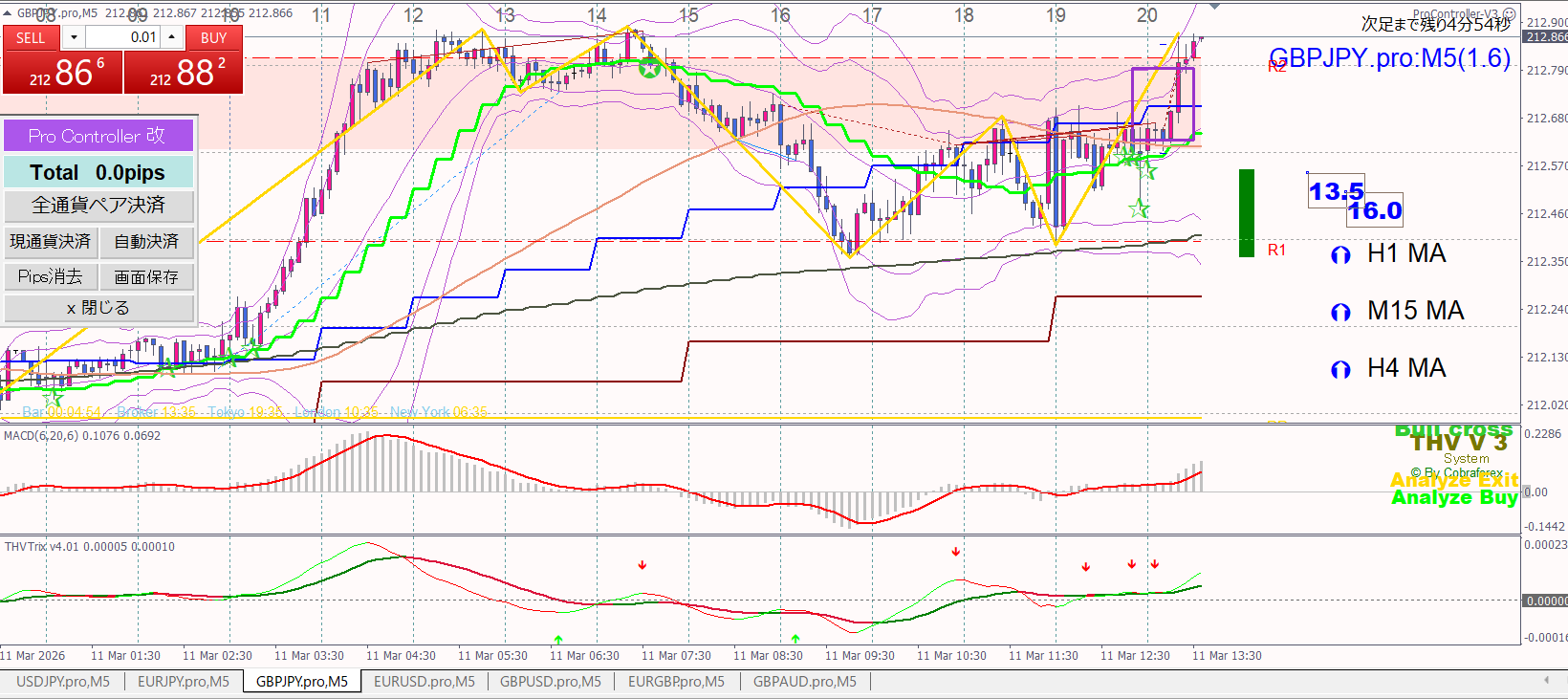Increase lot size with the up arrow

tap(171, 37)
